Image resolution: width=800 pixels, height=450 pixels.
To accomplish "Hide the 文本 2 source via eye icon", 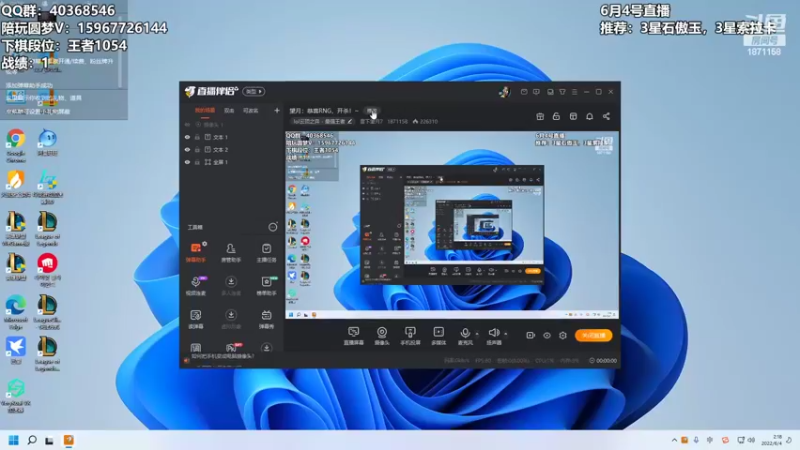I will (187, 149).
